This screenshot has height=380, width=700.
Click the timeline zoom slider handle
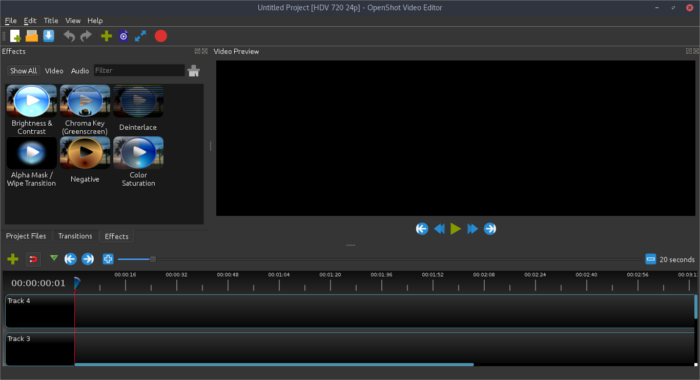click(x=153, y=259)
